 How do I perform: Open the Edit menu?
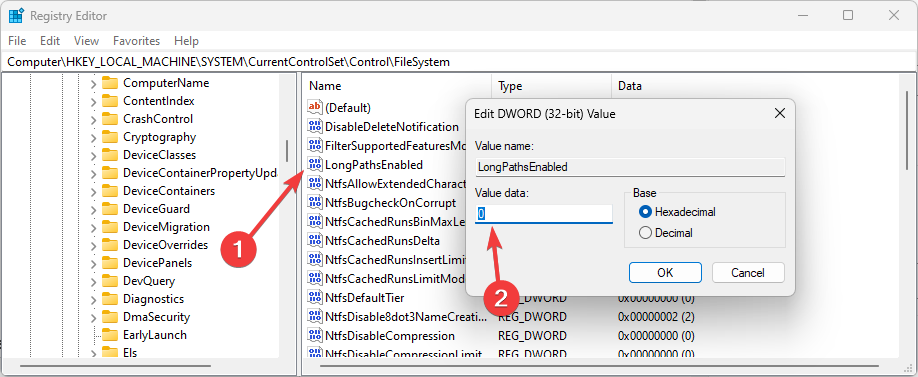(x=50, y=41)
